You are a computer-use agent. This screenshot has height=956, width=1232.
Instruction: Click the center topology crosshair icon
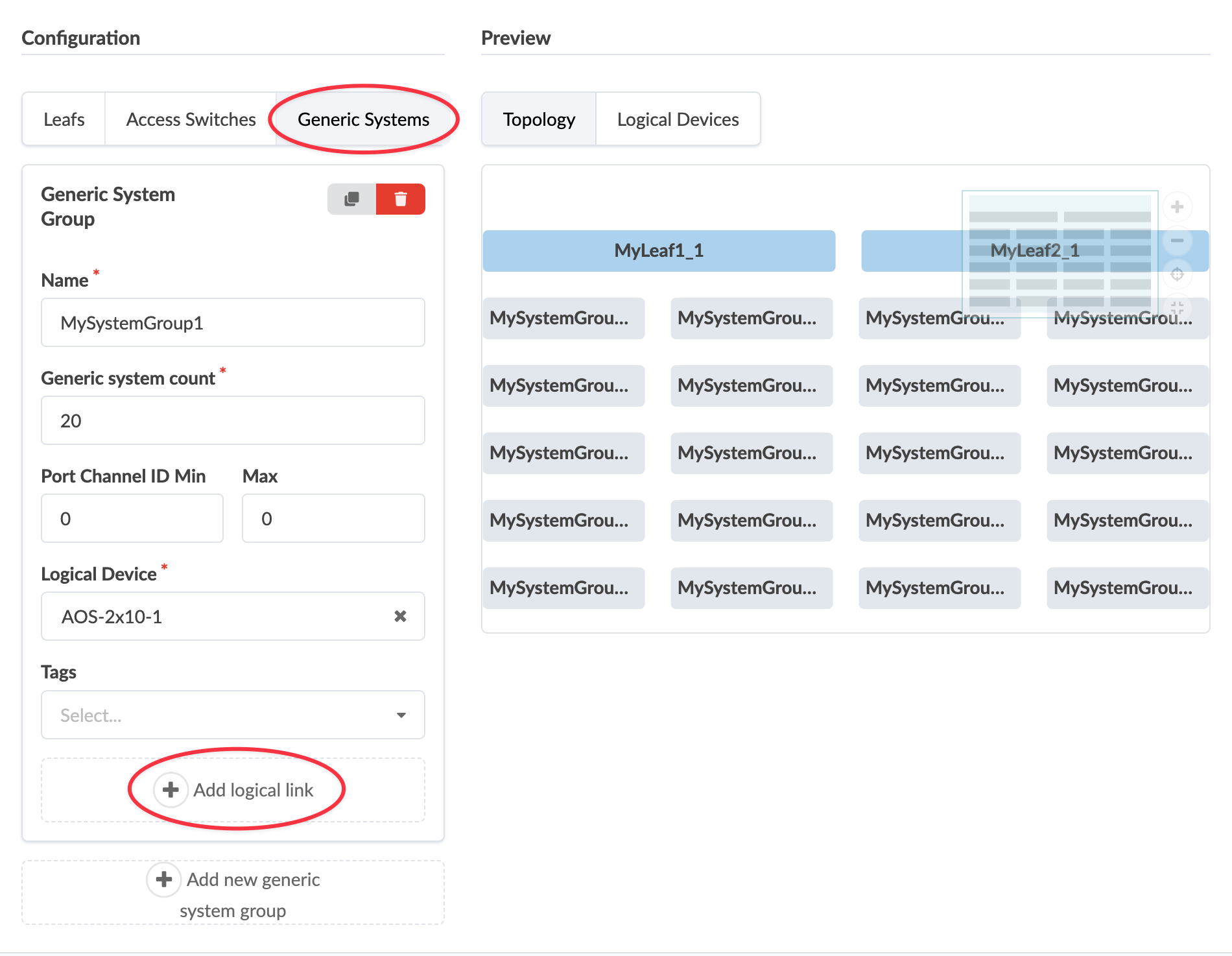pyautogui.click(x=1177, y=274)
